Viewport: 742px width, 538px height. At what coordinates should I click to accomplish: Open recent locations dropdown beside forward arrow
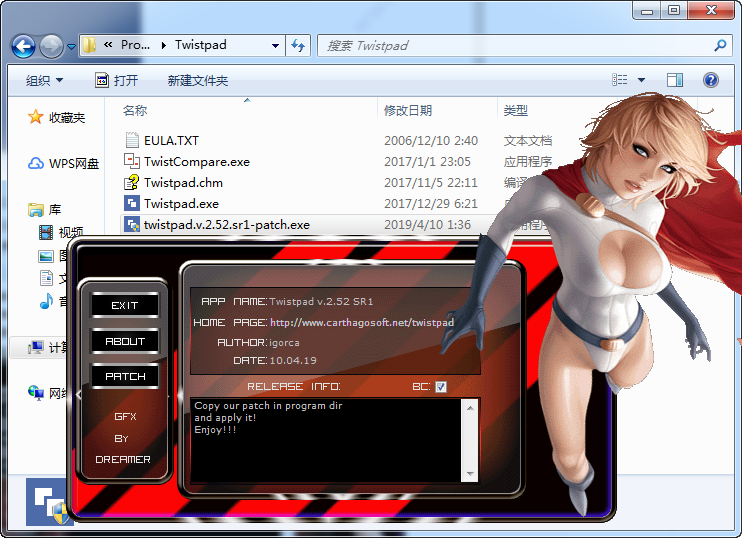(71, 46)
